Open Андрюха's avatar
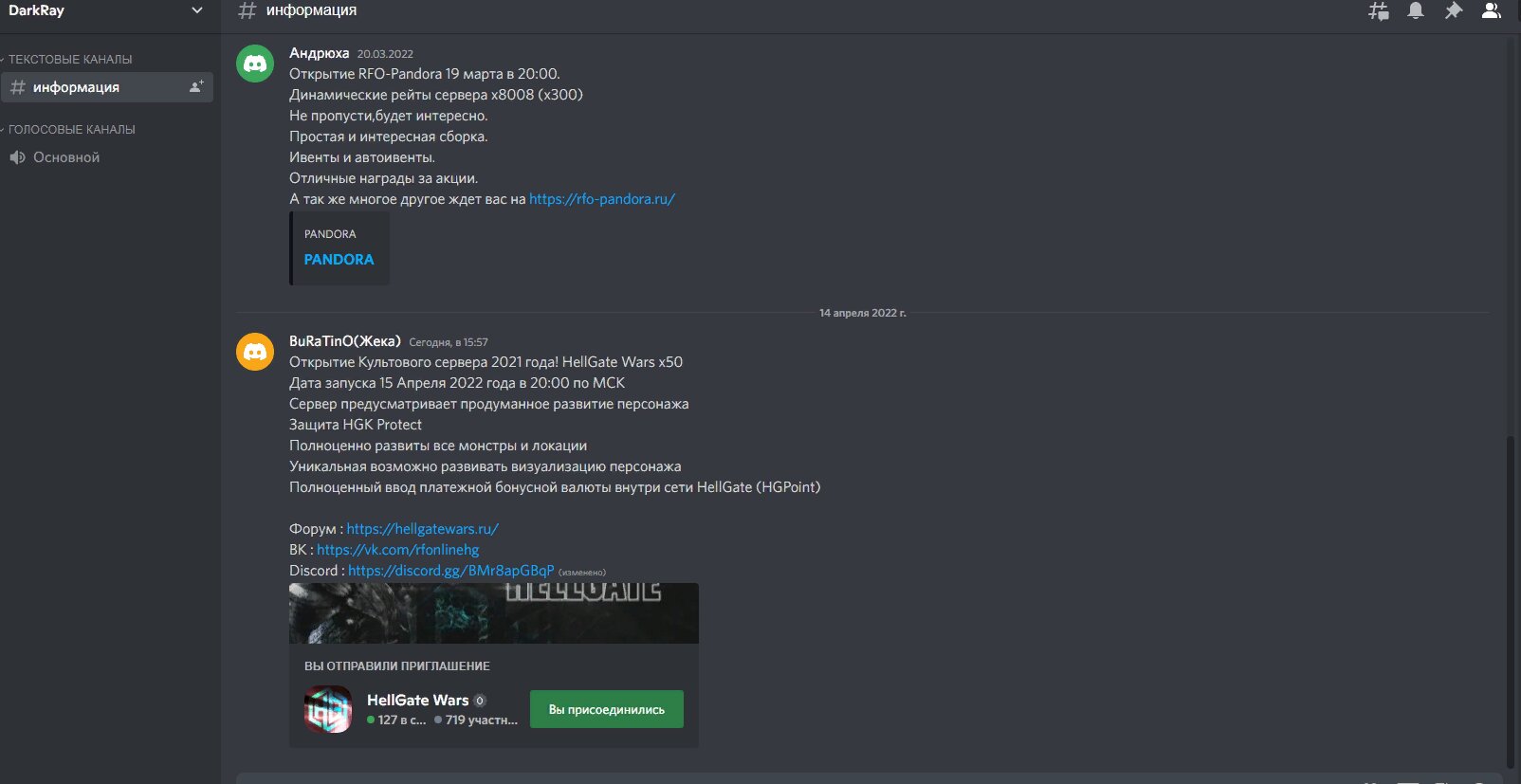This screenshot has width=1521, height=784. (255, 64)
